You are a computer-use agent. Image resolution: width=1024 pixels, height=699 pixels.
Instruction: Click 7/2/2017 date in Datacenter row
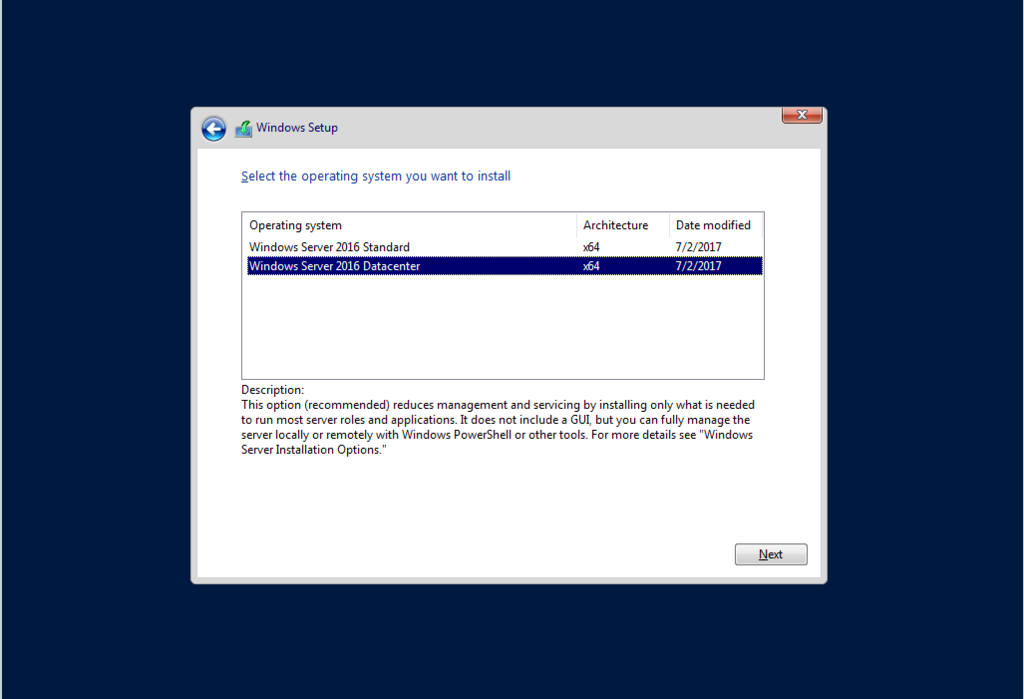(698, 266)
